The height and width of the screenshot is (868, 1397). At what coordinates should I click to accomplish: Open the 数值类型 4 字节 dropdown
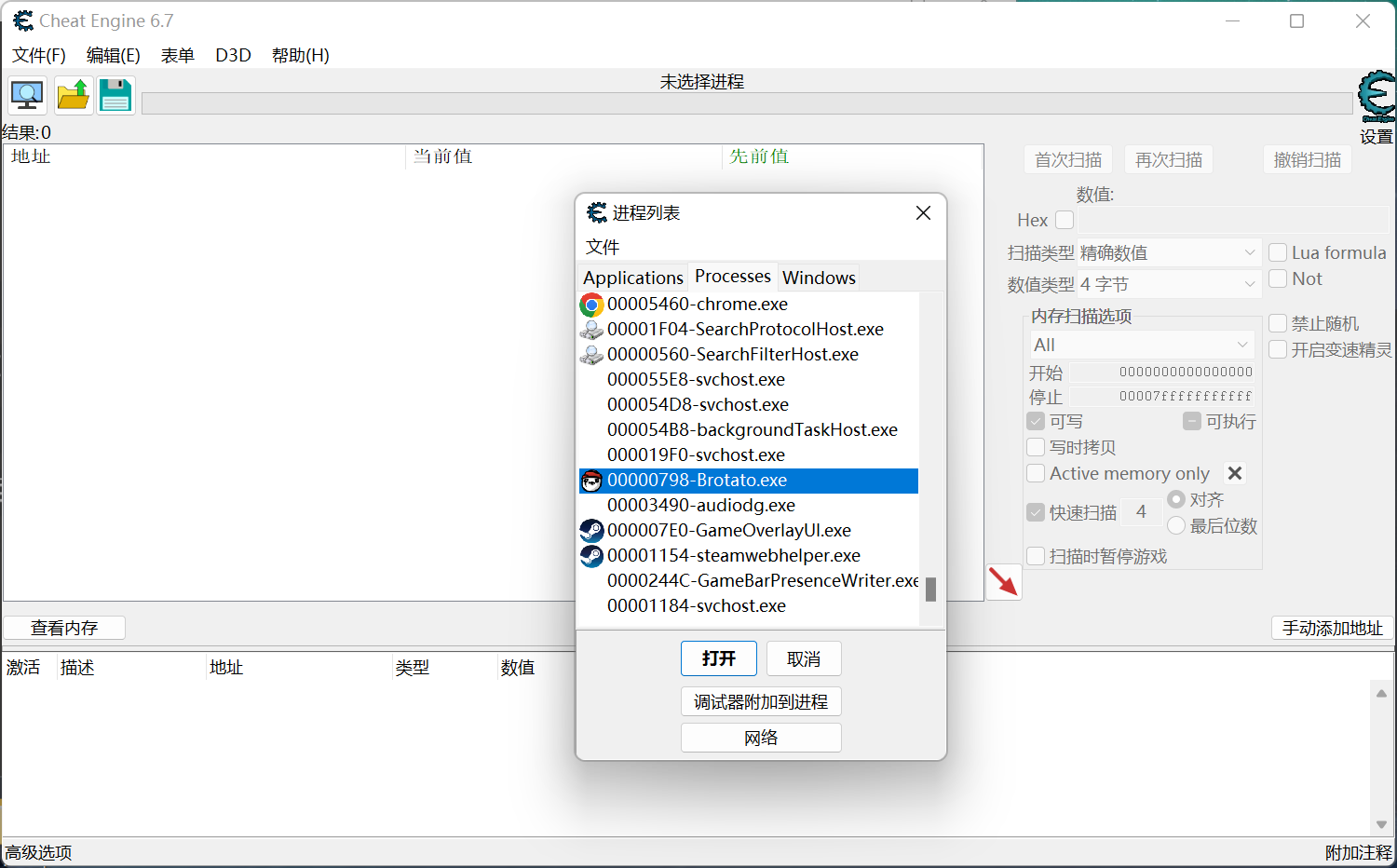pyautogui.click(x=1169, y=284)
